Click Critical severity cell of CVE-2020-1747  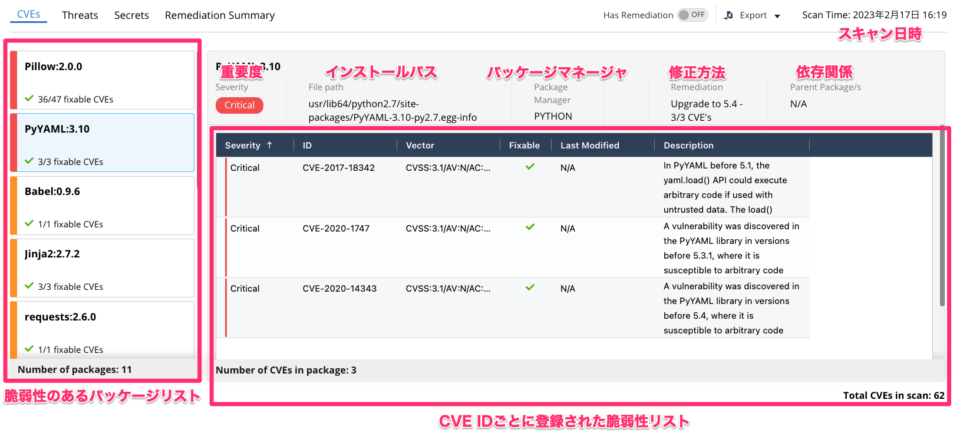(245, 228)
